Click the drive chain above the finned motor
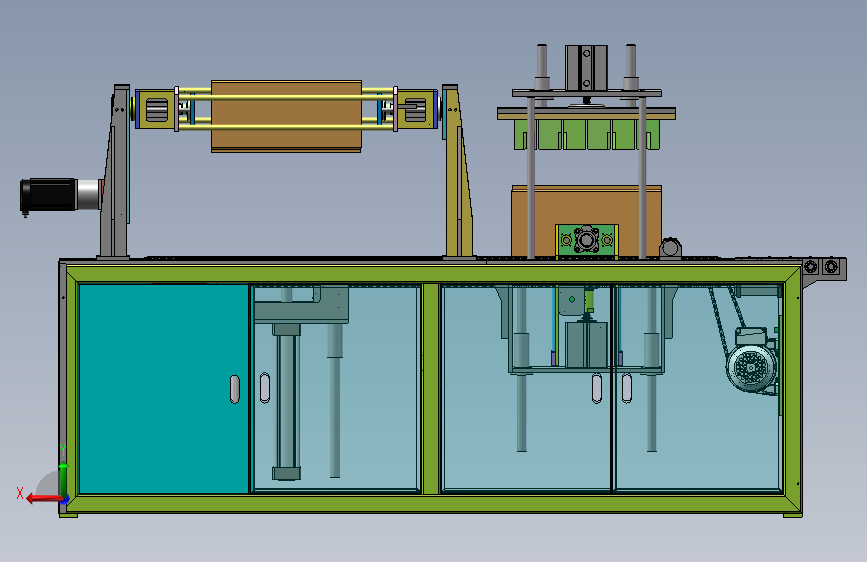The height and width of the screenshot is (562, 867). (x=727, y=320)
